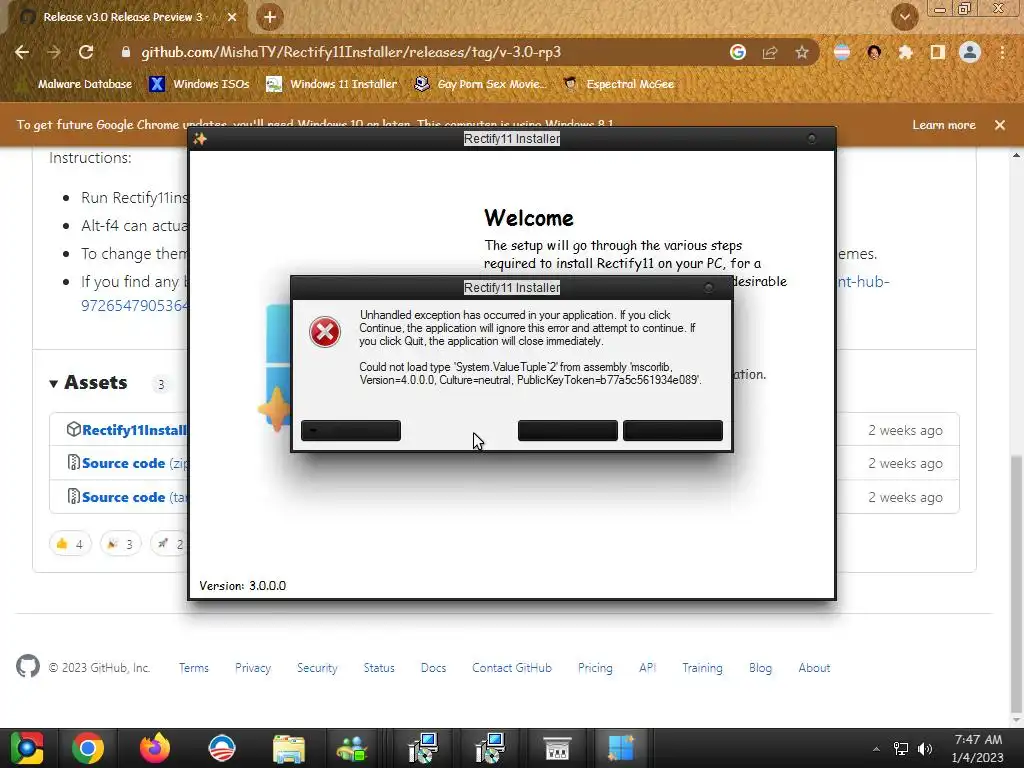Image resolution: width=1024 pixels, height=768 pixels.
Task: Open the Status footer link
Action: (x=379, y=668)
